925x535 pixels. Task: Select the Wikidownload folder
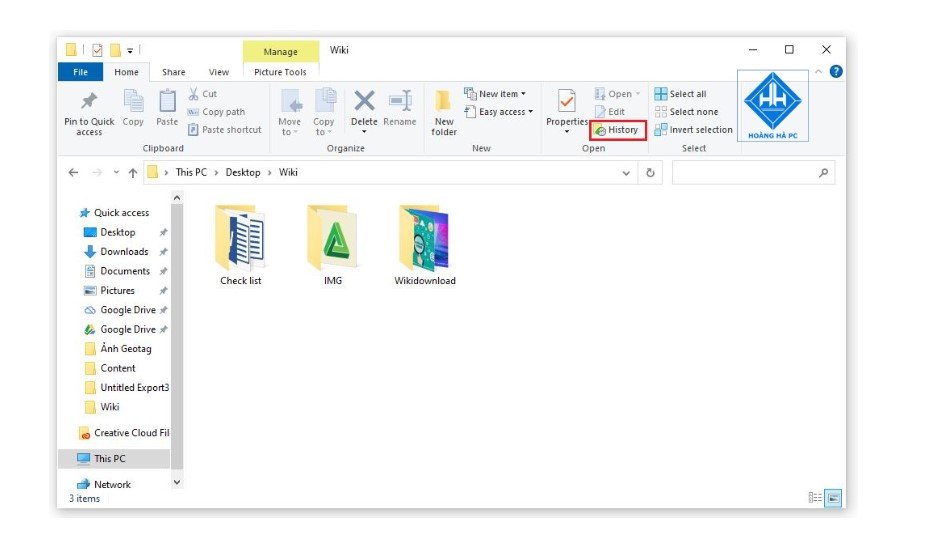coord(425,245)
